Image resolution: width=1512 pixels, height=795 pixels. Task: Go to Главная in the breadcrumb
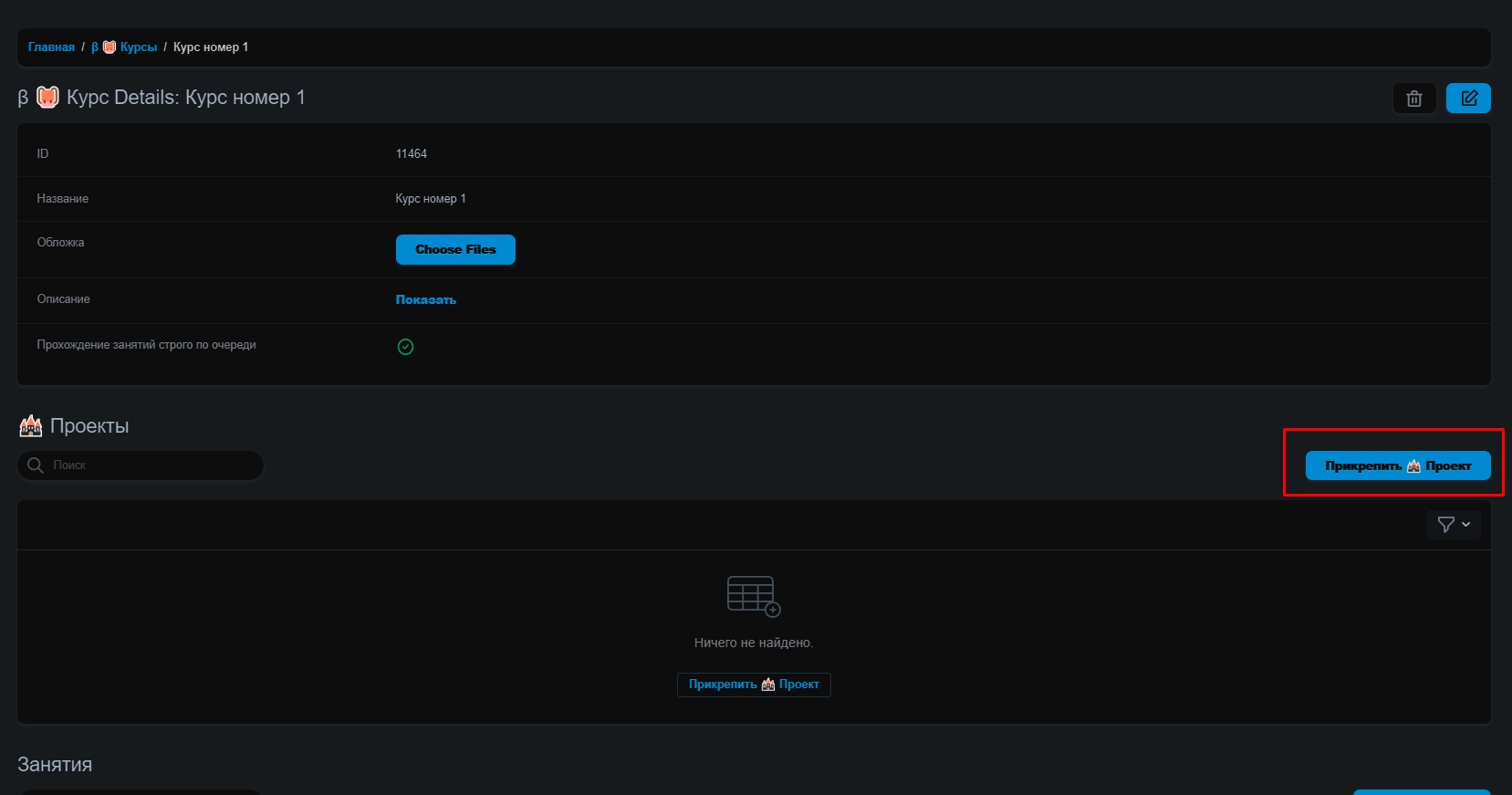pyautogui.click(x=51, y=47)
